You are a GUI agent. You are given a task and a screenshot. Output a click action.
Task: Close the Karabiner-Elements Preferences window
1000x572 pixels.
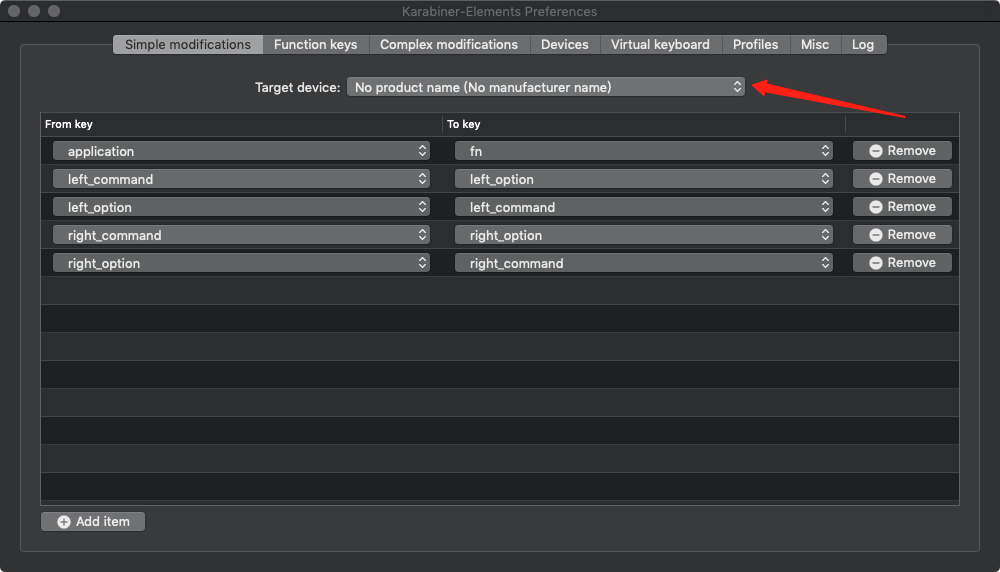click(14, 11)
